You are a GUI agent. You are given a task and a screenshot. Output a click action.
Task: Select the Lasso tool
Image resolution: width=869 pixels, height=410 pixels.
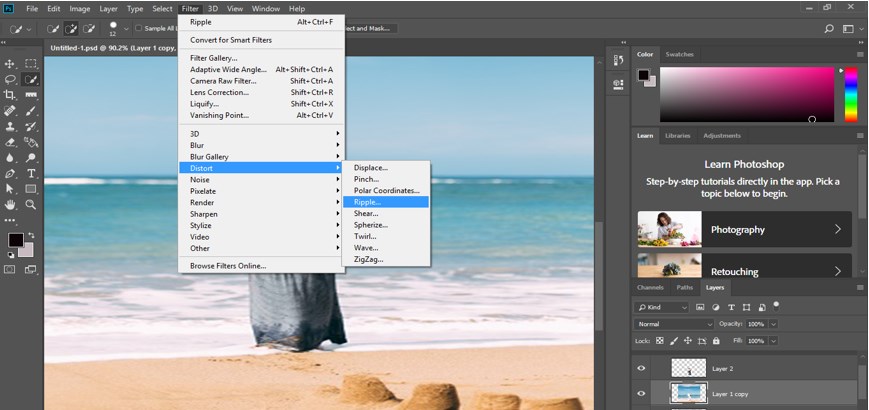(10, 79)
